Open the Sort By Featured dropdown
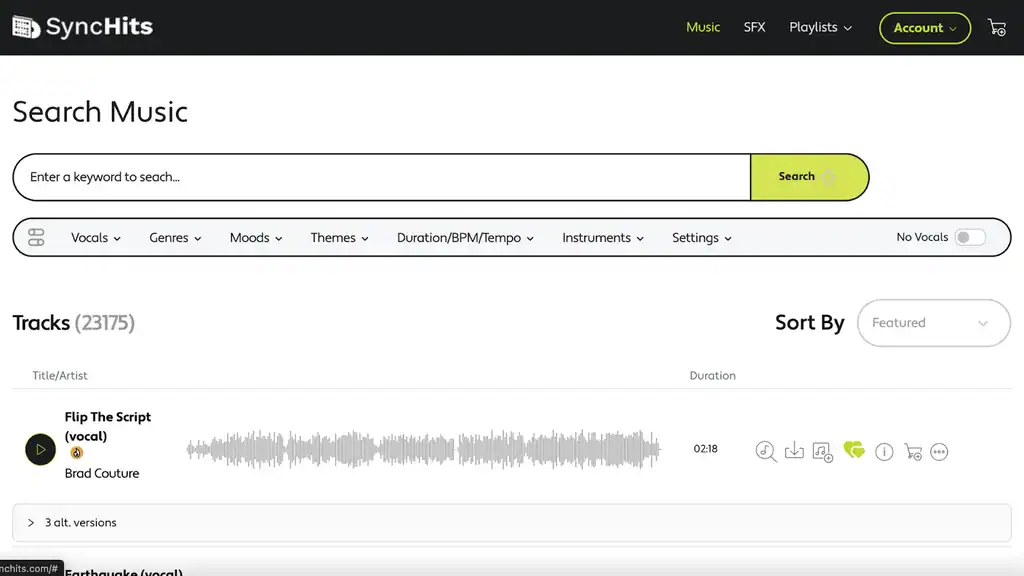The width and height of the screenshot is (1024, 576). [933, 323]
